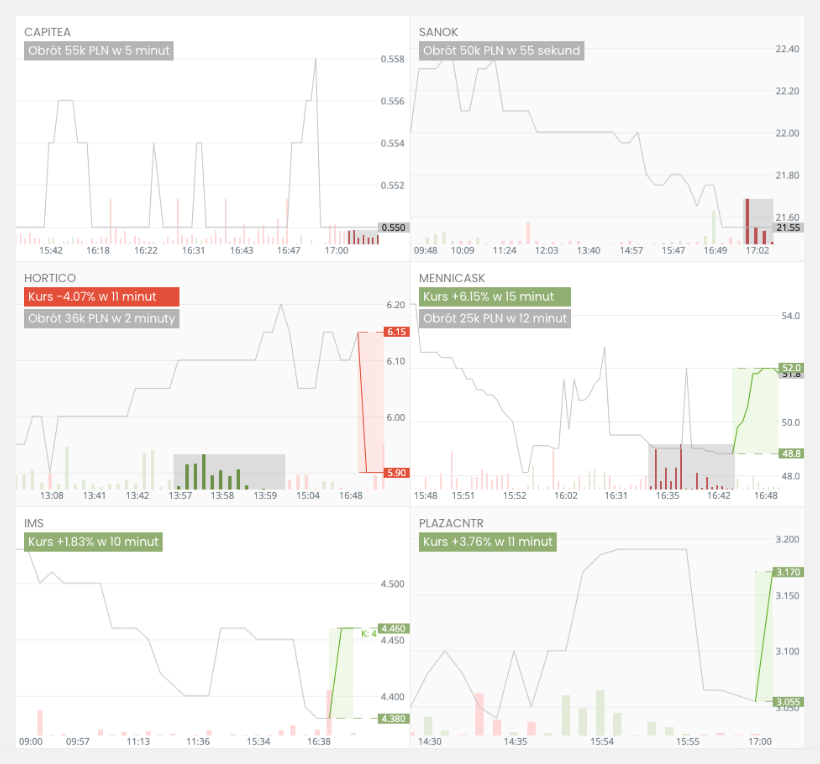Select the green 4.460 price label on IMS

(393, 629)
